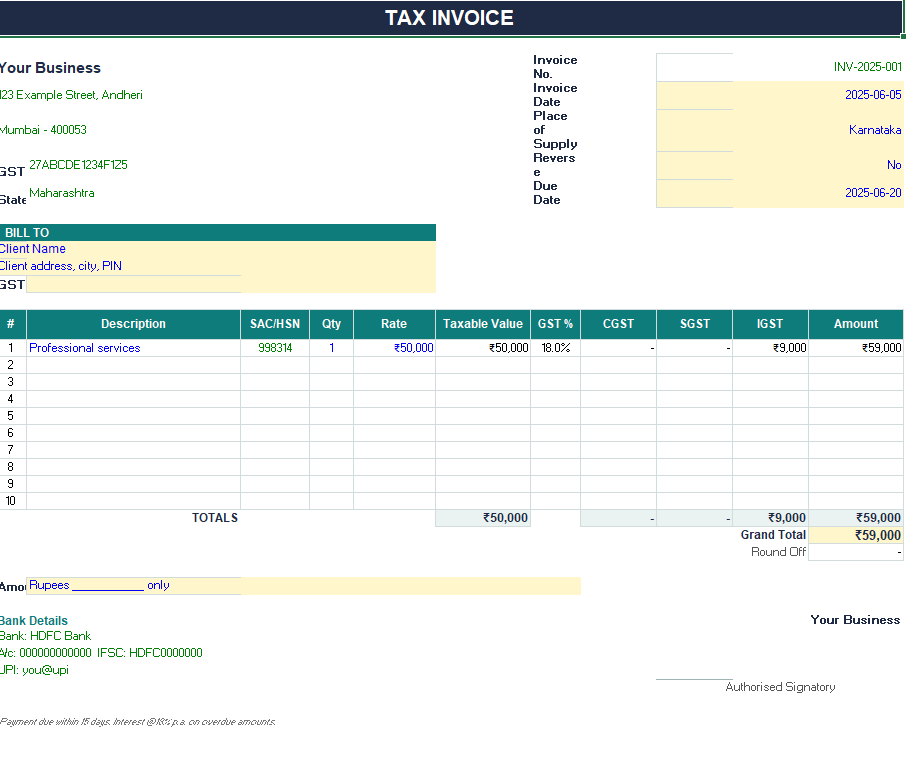Select the Qty column header
The width and height of the screenshot is (906, 773).
point(331,324)
